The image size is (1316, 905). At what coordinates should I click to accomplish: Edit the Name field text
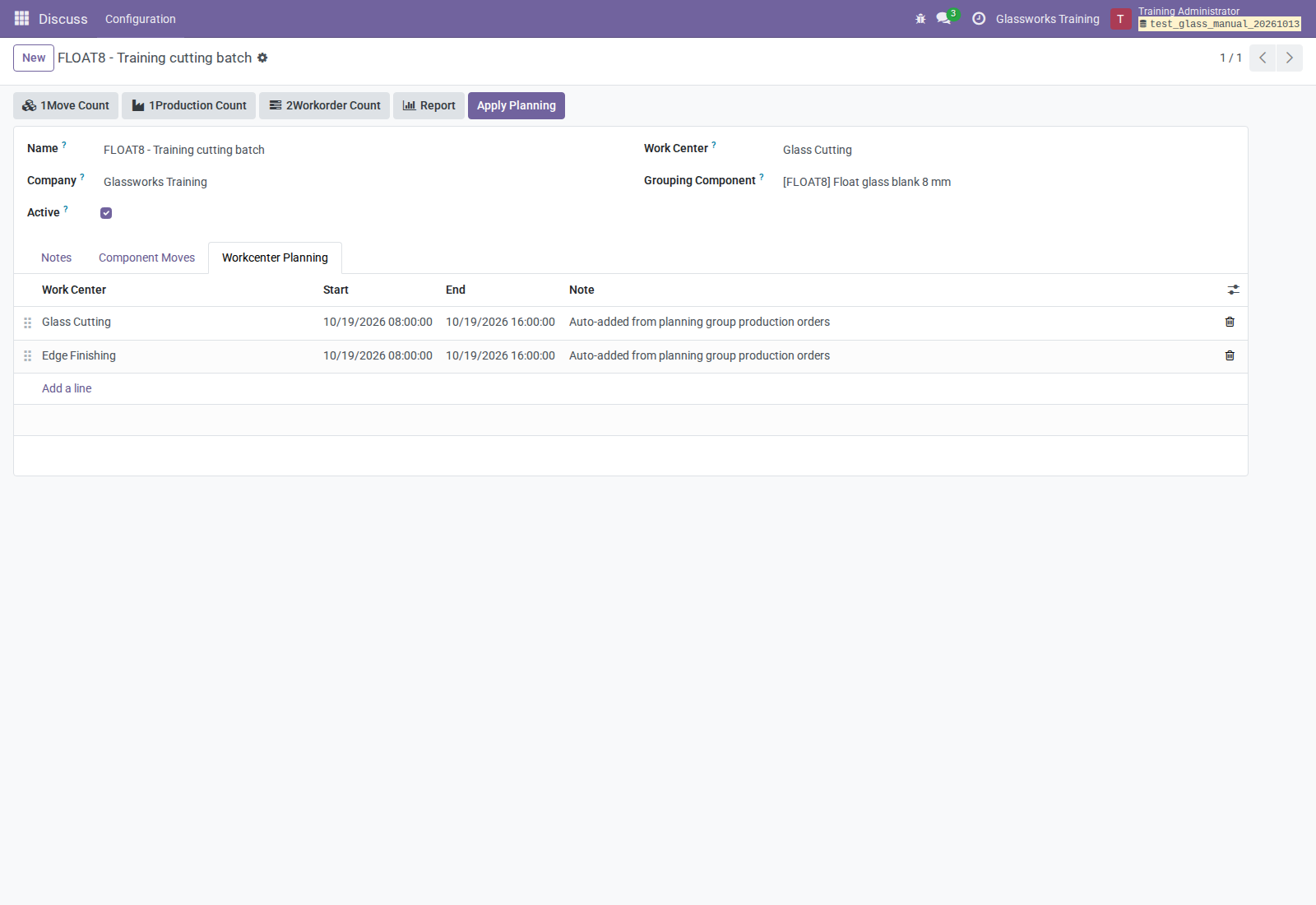coord(360,150)
